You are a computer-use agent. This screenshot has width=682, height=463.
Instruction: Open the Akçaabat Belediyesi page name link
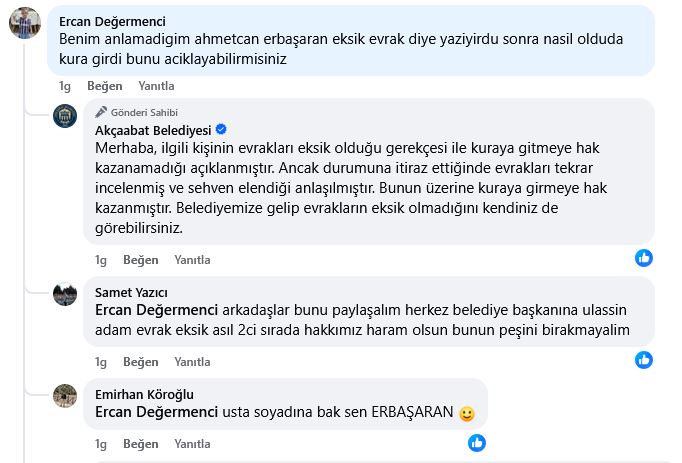(x=153, y=130)
